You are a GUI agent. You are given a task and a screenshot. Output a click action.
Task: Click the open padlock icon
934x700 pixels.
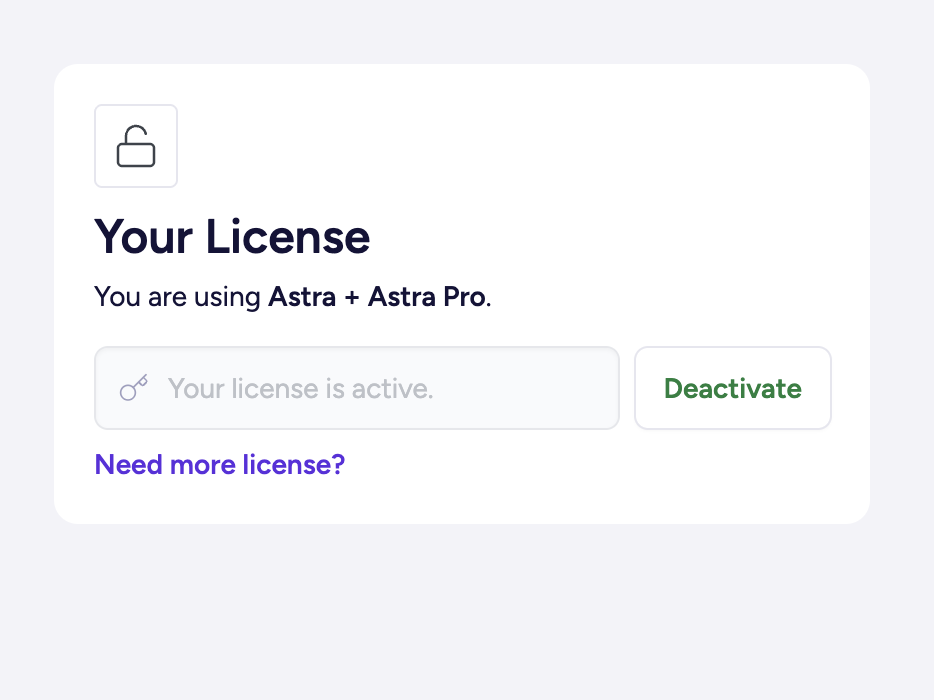tap(136, 146)
